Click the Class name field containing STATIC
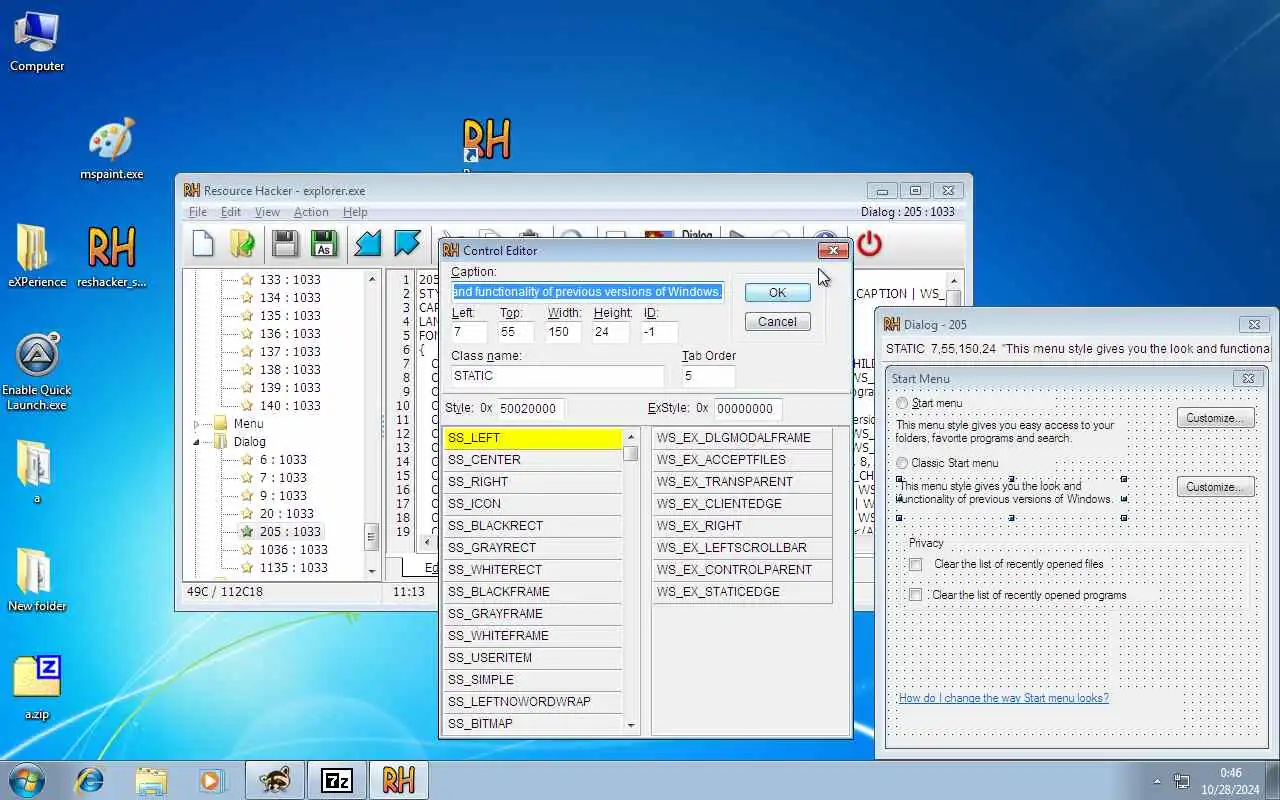1280x800 pixels. pyautogui.click(x=557, y=376)
